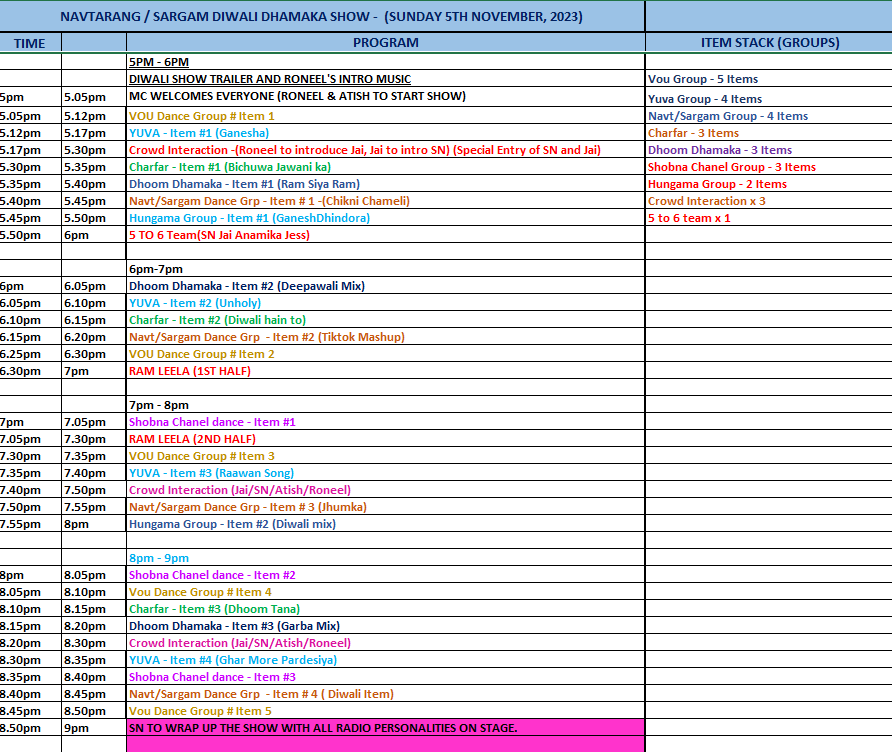Select cell 'RAM LEELA (2ND HALF)'
Viewport: 892px width, 752px height.
pos(386,439)
